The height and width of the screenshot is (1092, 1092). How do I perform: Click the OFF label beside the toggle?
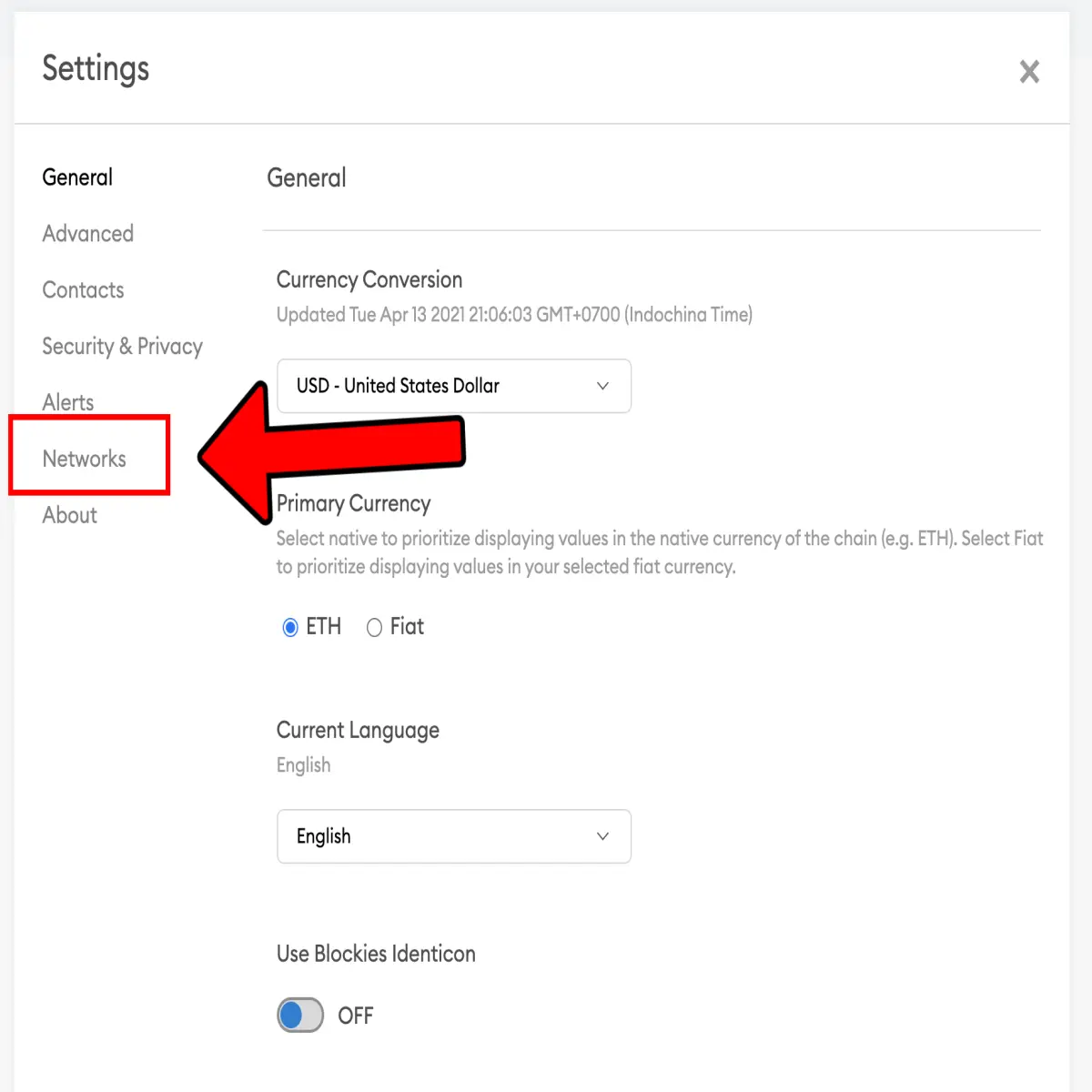coord(356,1016)
